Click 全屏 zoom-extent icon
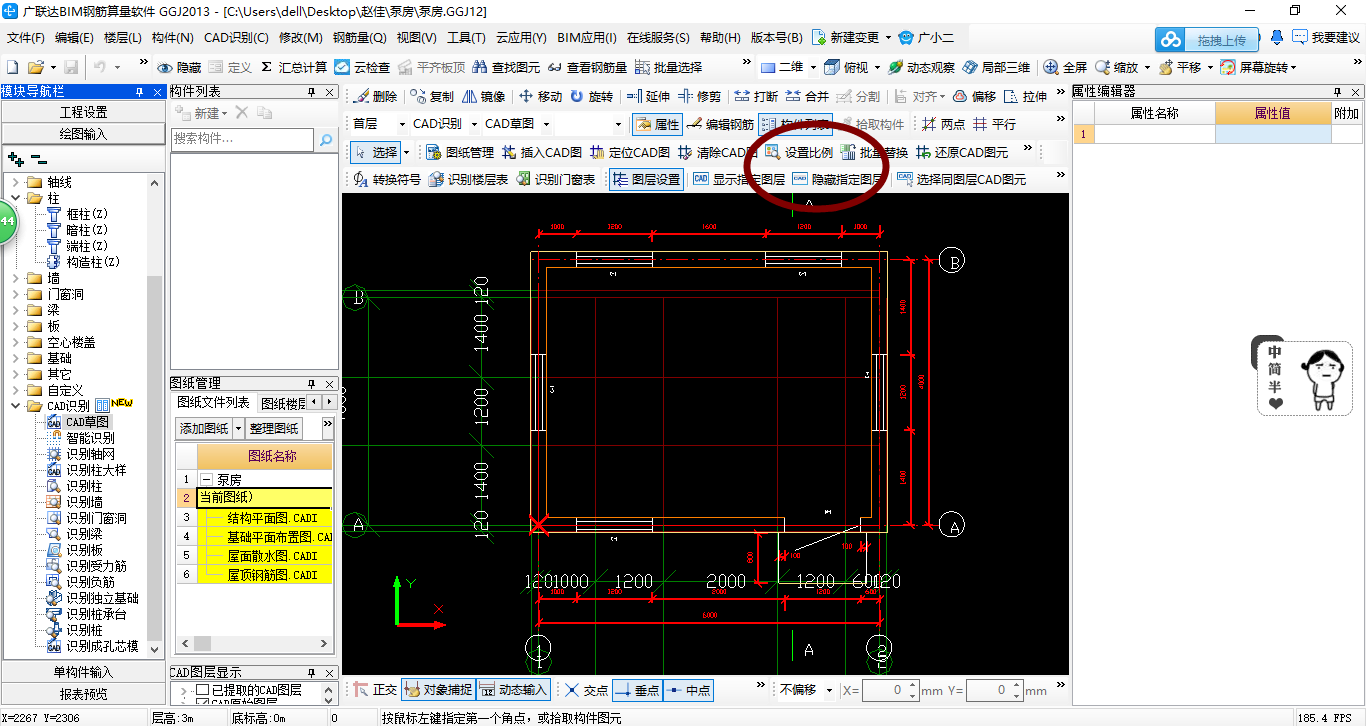The height and width of the screenshot is (726, 1366). pyautogui.click(x=1051, y=67)
